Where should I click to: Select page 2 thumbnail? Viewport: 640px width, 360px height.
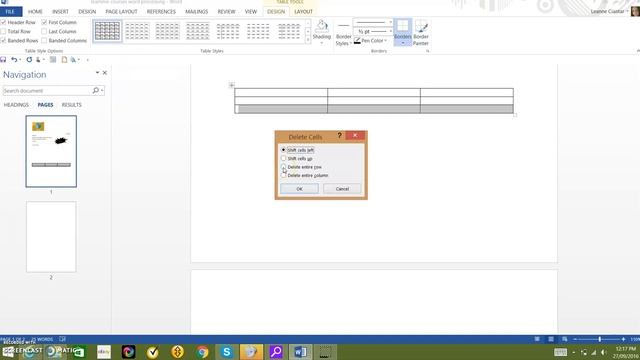51,237
